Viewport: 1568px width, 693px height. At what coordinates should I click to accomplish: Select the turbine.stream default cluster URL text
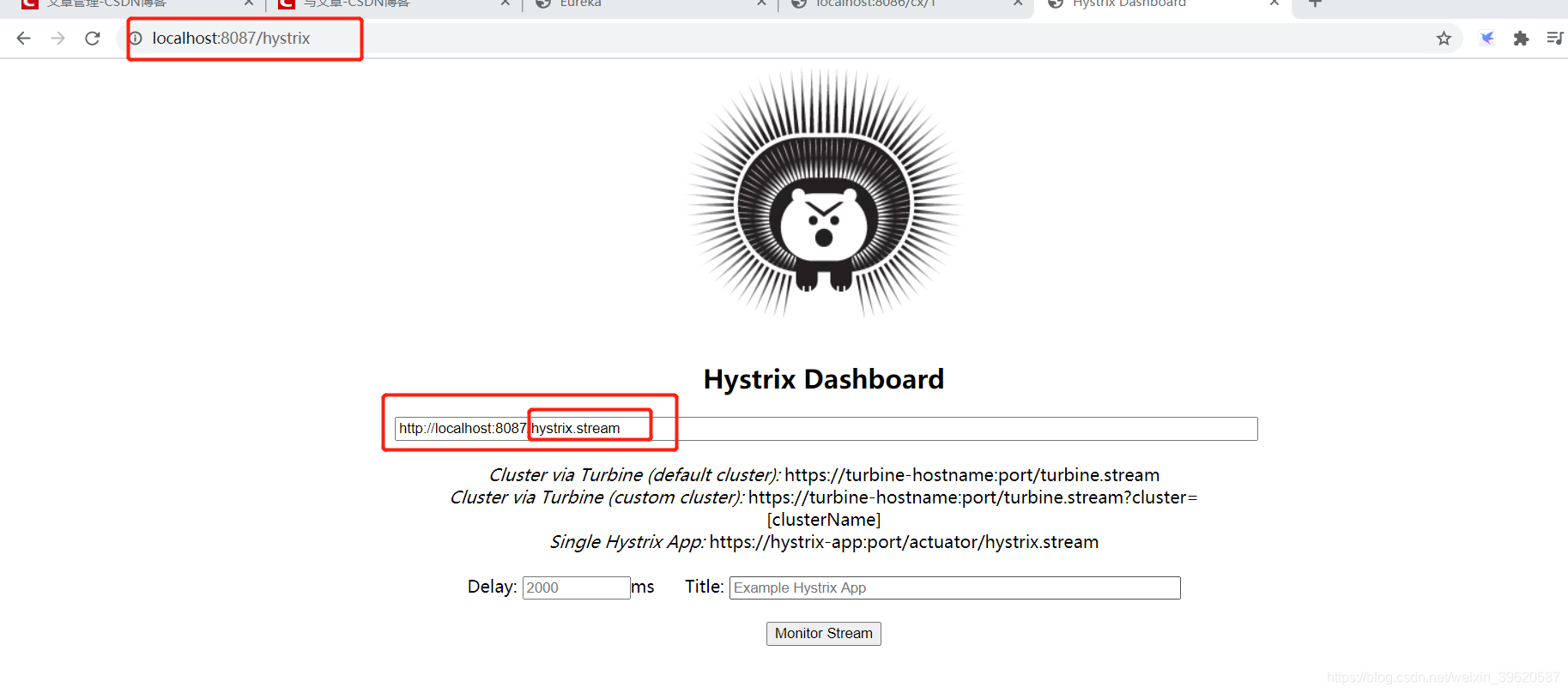tap(972, 475)
